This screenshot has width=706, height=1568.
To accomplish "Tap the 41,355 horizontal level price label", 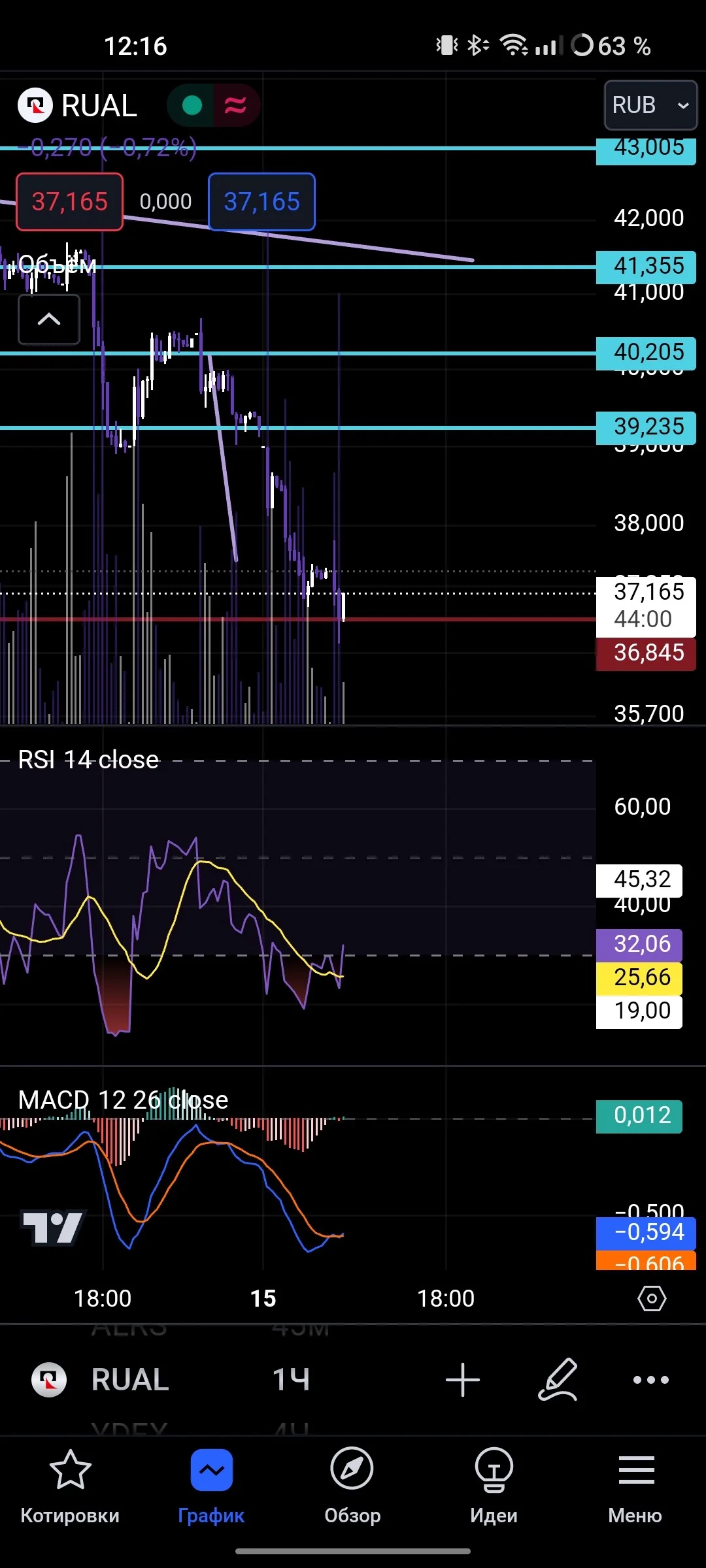I will [x=646, y=266].
